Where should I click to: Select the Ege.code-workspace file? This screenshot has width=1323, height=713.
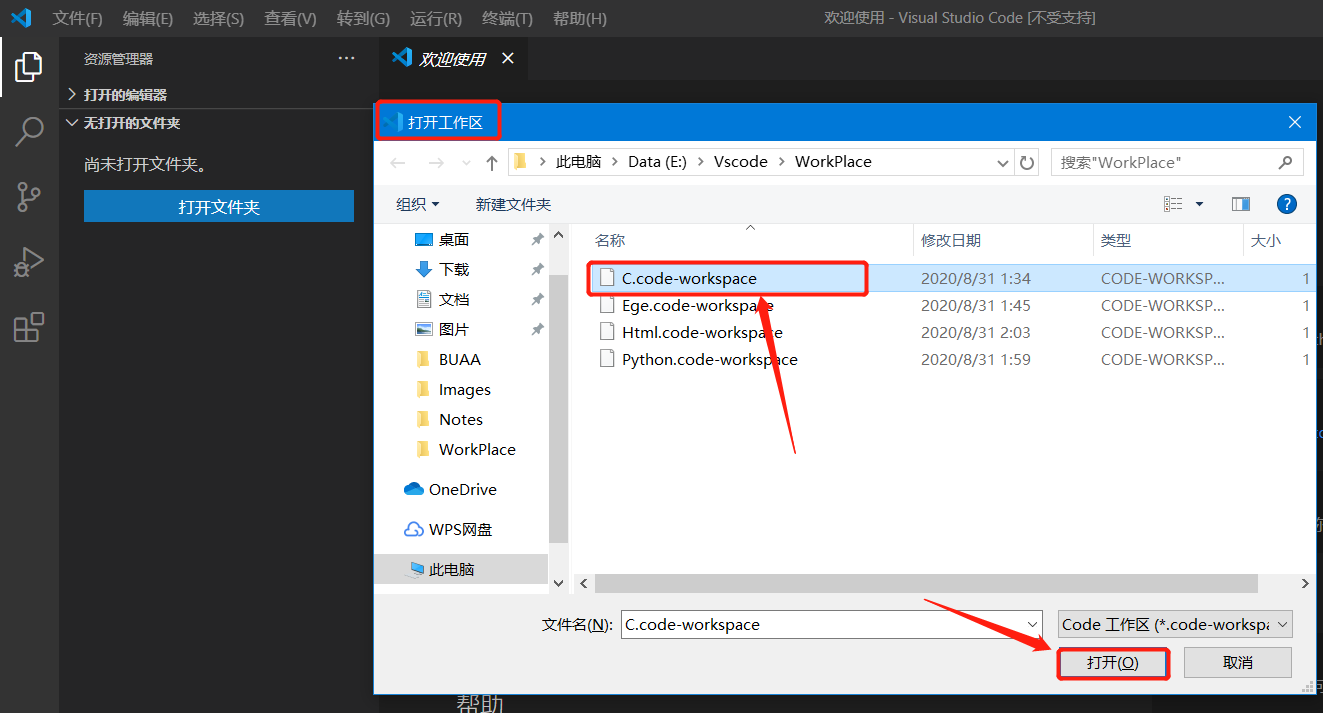pos(697,305)
